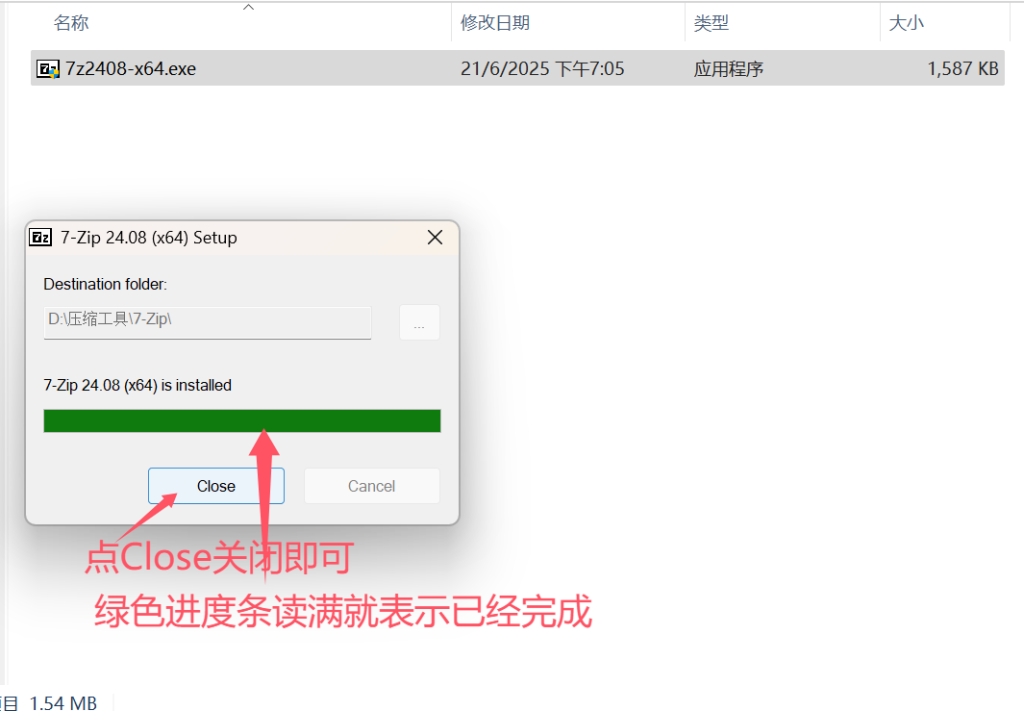
Task: Click the 应用程序 type cell
Action: 728,69
